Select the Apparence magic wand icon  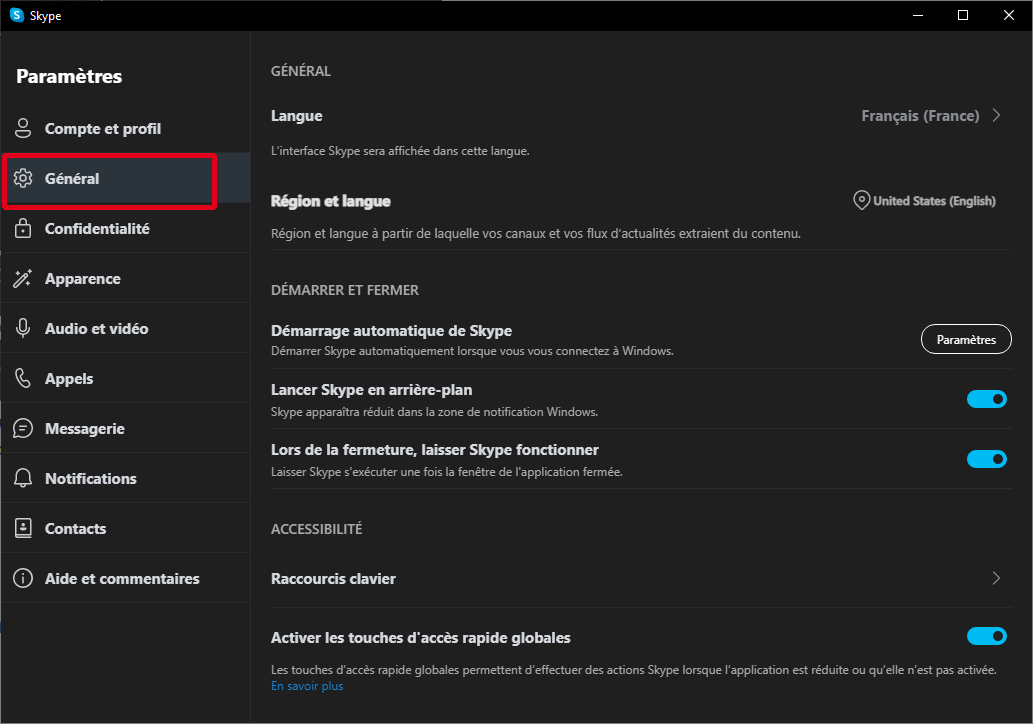[x=22, y=278]
